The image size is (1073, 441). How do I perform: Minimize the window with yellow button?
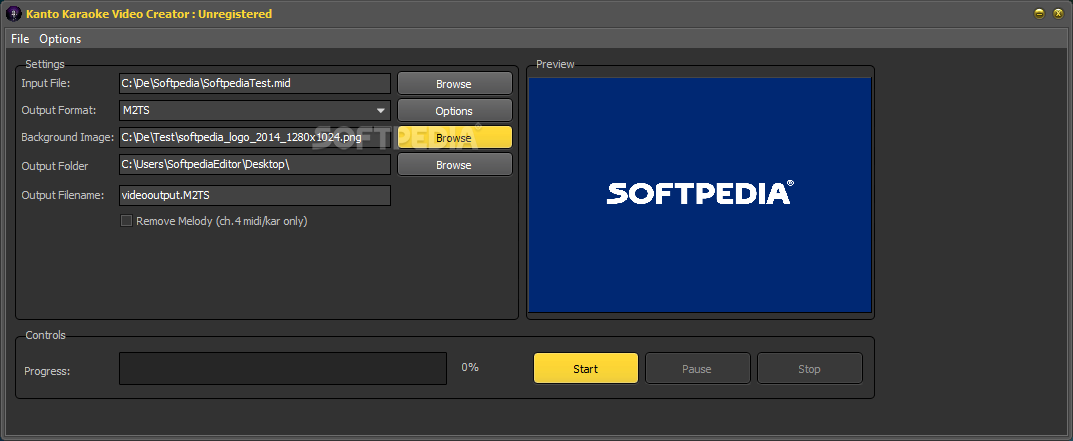click(x=1039, y=13)
